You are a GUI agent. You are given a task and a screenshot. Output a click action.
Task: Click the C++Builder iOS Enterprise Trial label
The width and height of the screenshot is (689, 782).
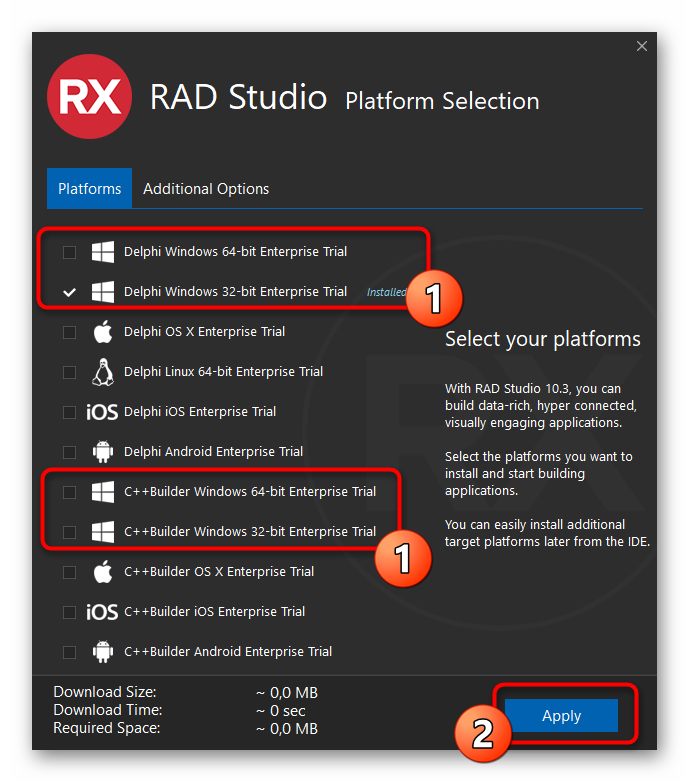click(x=214, y=612)
